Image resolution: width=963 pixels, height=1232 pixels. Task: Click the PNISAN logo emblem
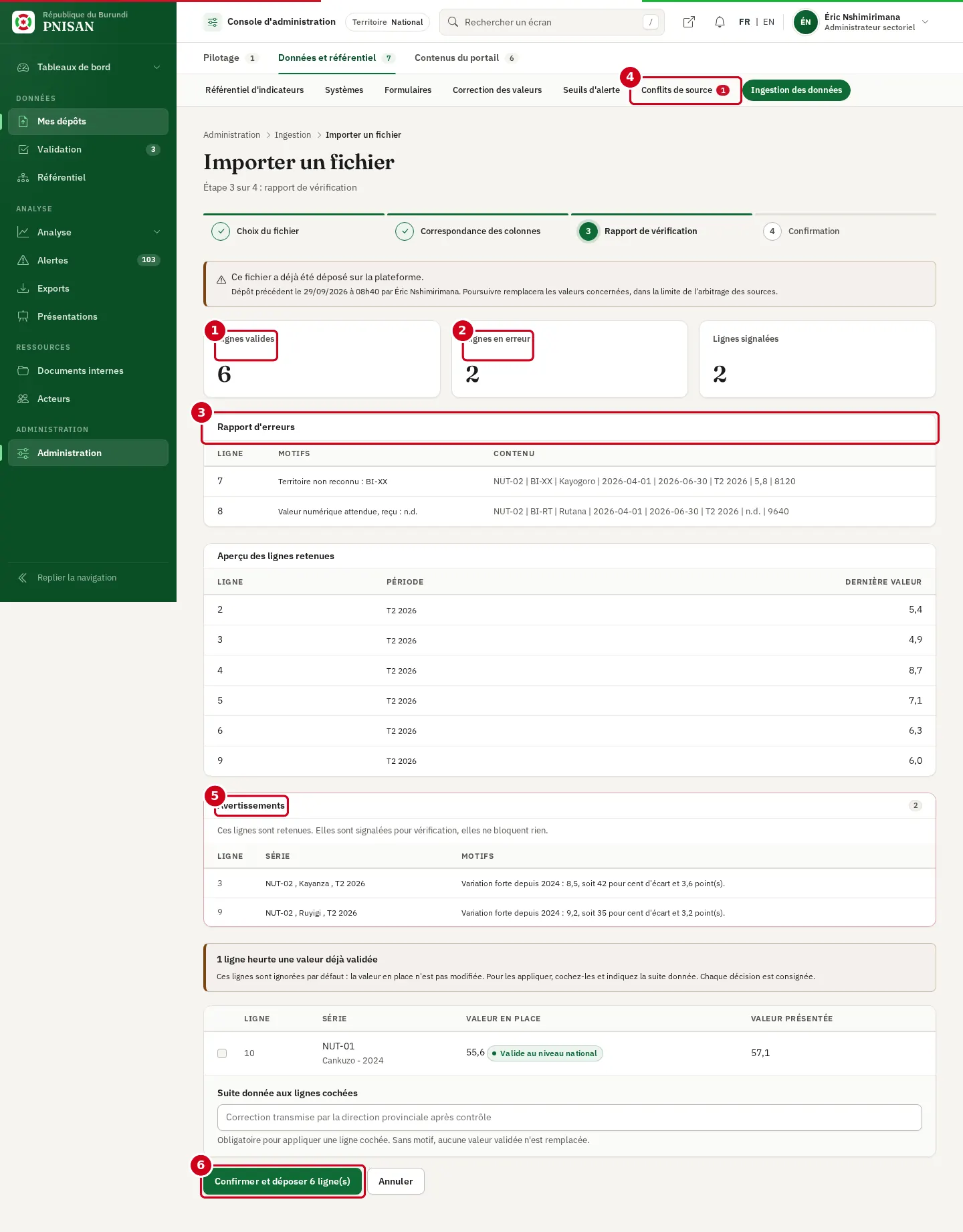point(23,22)
